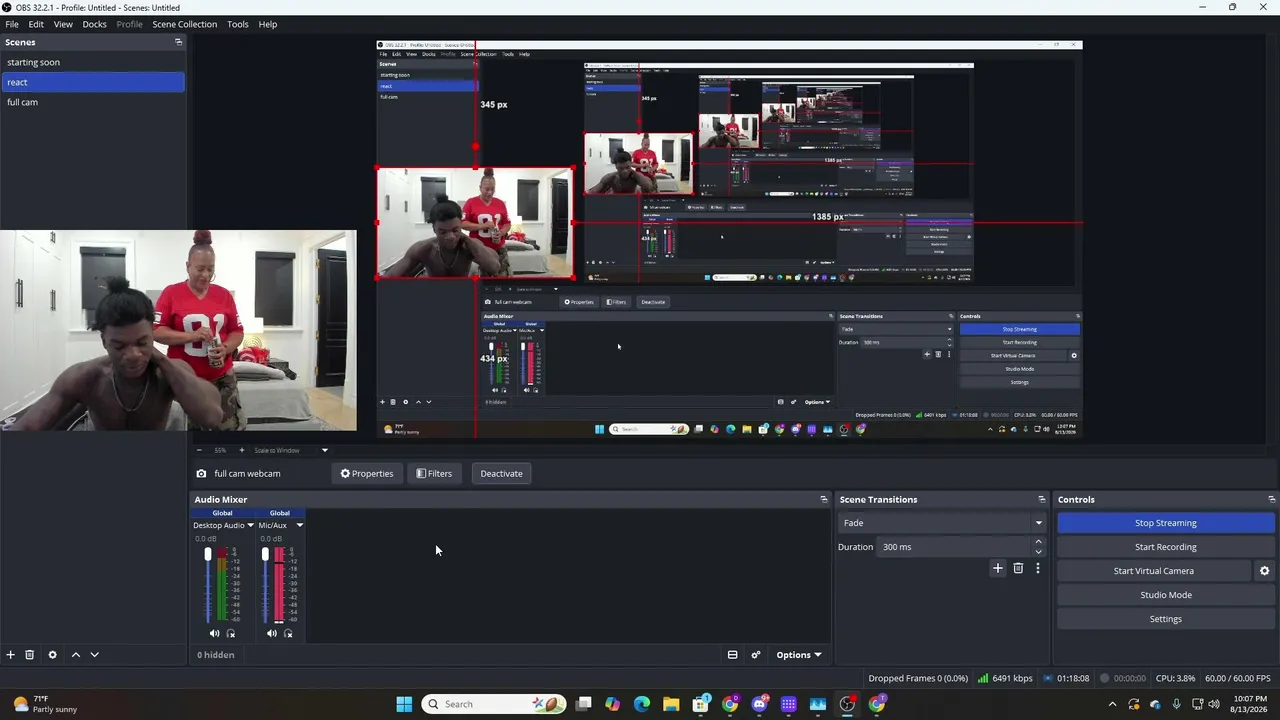1280x720 pixels.
Task: Select the full cam scene
Action: point(92,102)
